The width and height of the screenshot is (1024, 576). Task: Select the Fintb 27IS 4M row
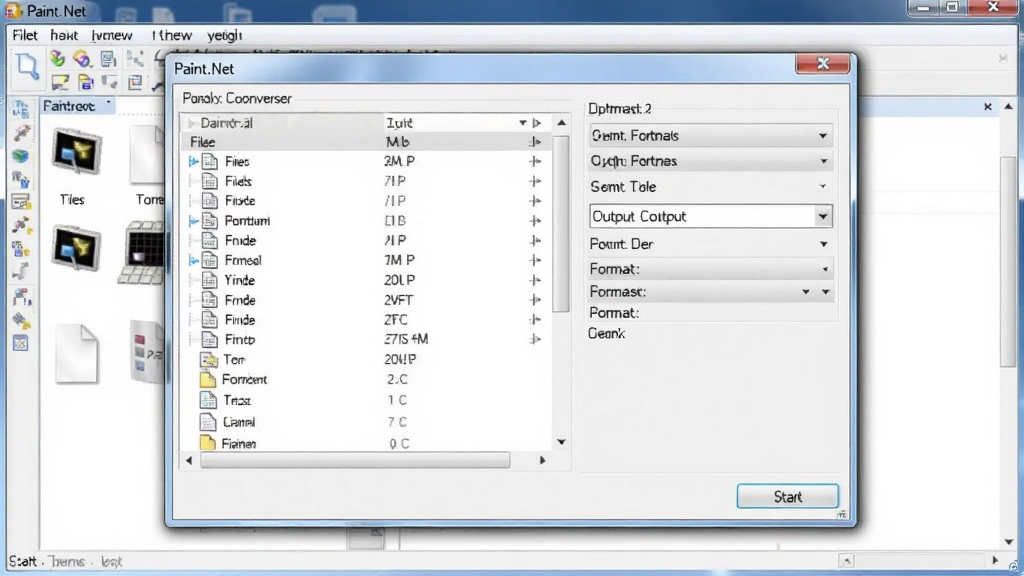click(366, 339)
